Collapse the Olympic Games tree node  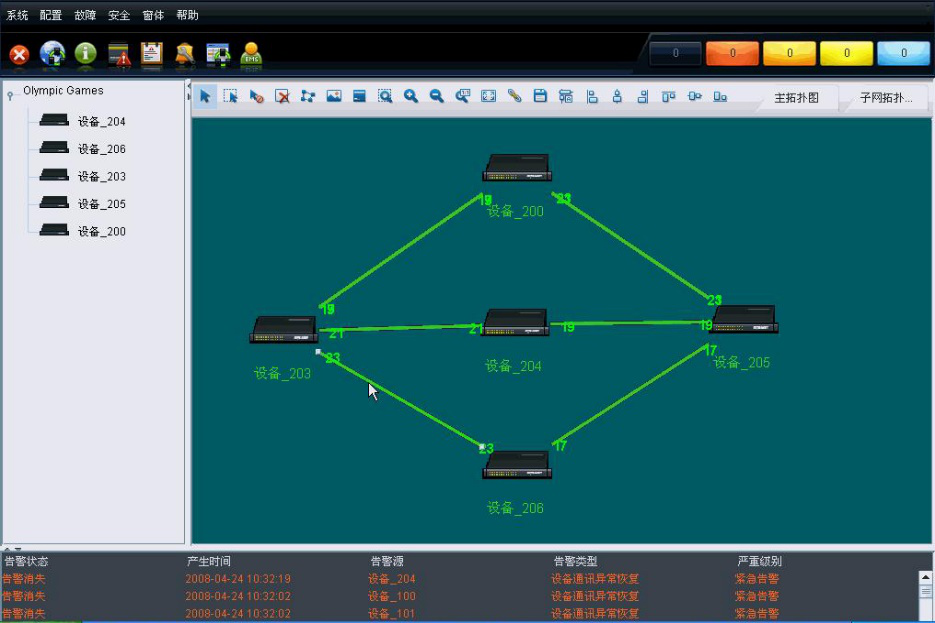coord(11,93)
